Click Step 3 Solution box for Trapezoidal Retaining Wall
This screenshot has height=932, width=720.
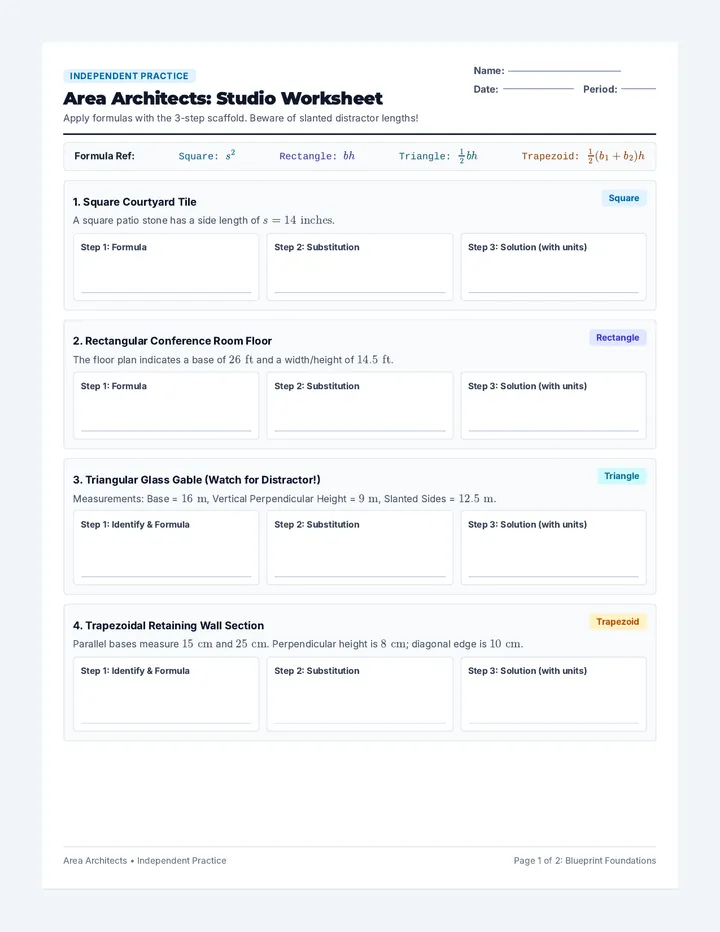554,694
